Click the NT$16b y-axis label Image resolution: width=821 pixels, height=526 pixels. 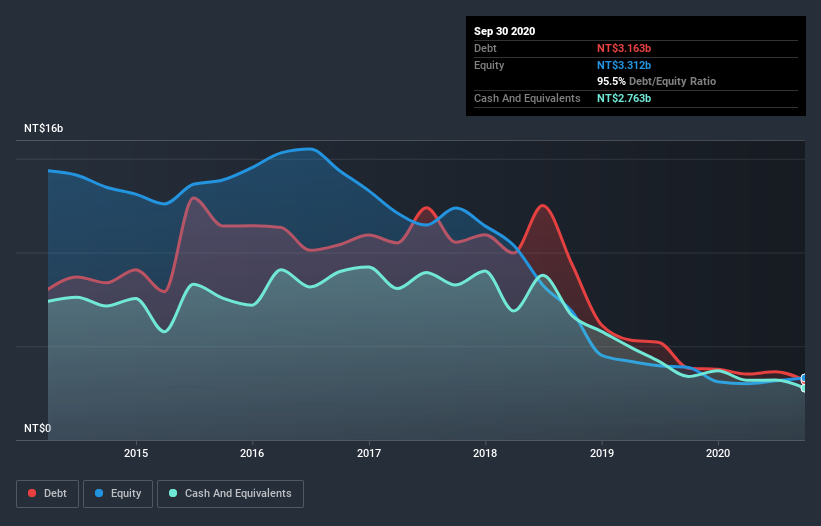pyautogui.click(x=43, y=128)
